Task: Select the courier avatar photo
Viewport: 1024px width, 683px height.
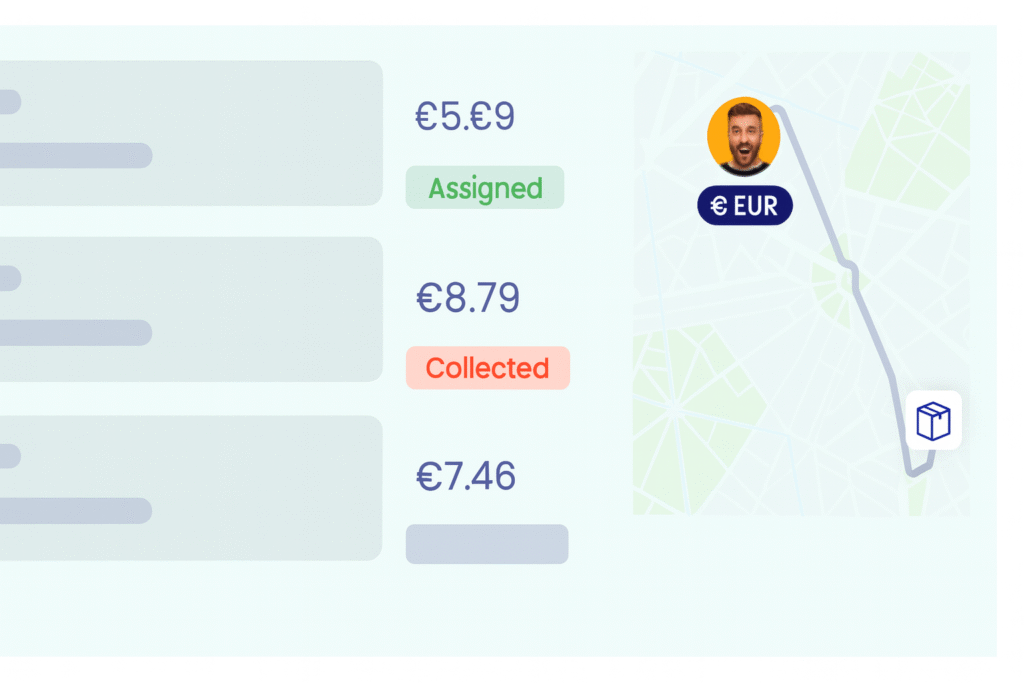Action: [x=743, y=136]
